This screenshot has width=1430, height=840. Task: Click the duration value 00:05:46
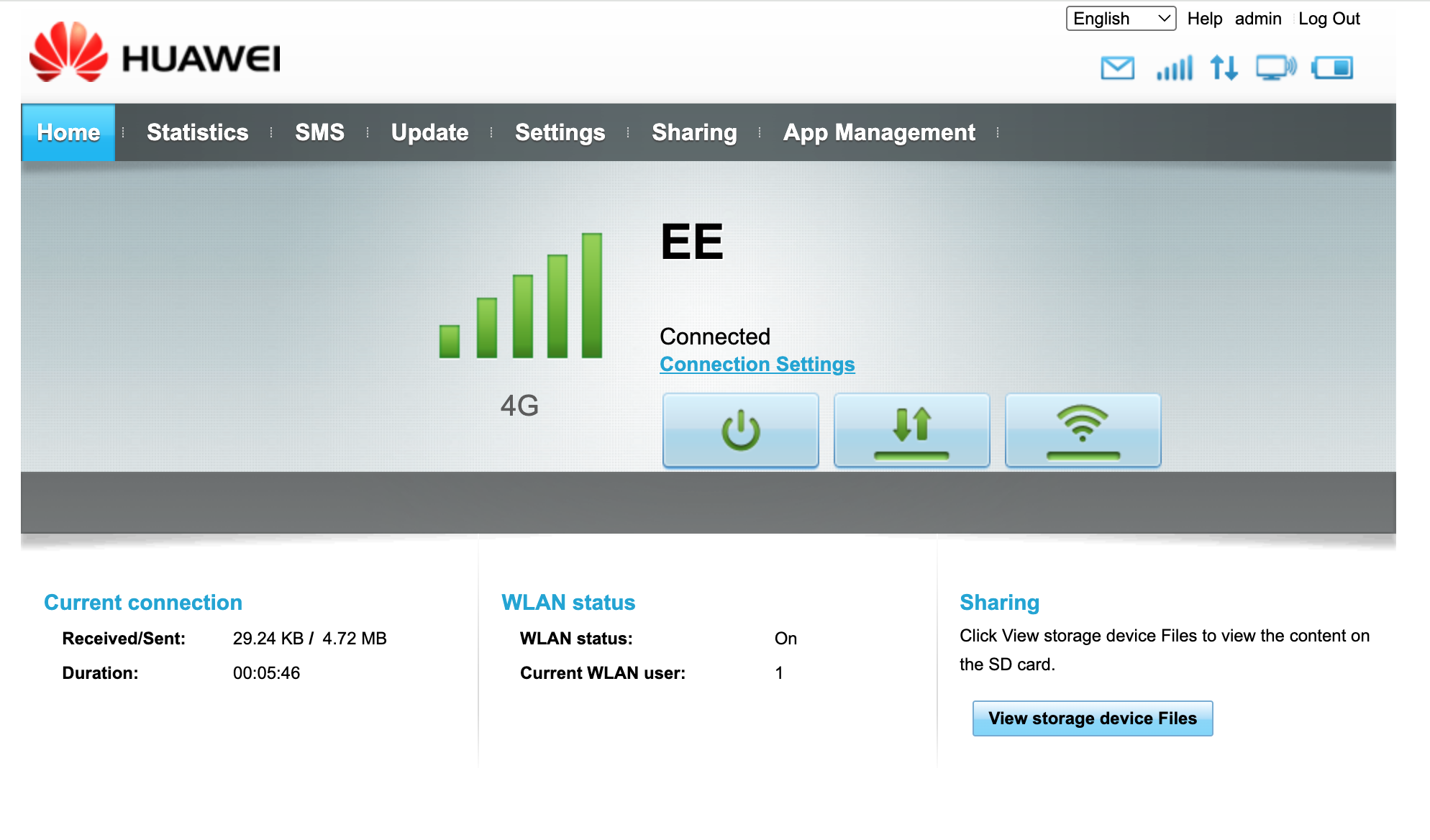point(267,673)
